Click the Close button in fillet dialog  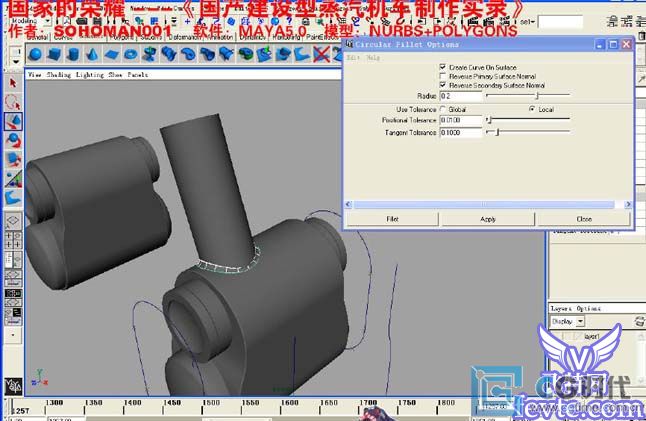coord(584,219)
